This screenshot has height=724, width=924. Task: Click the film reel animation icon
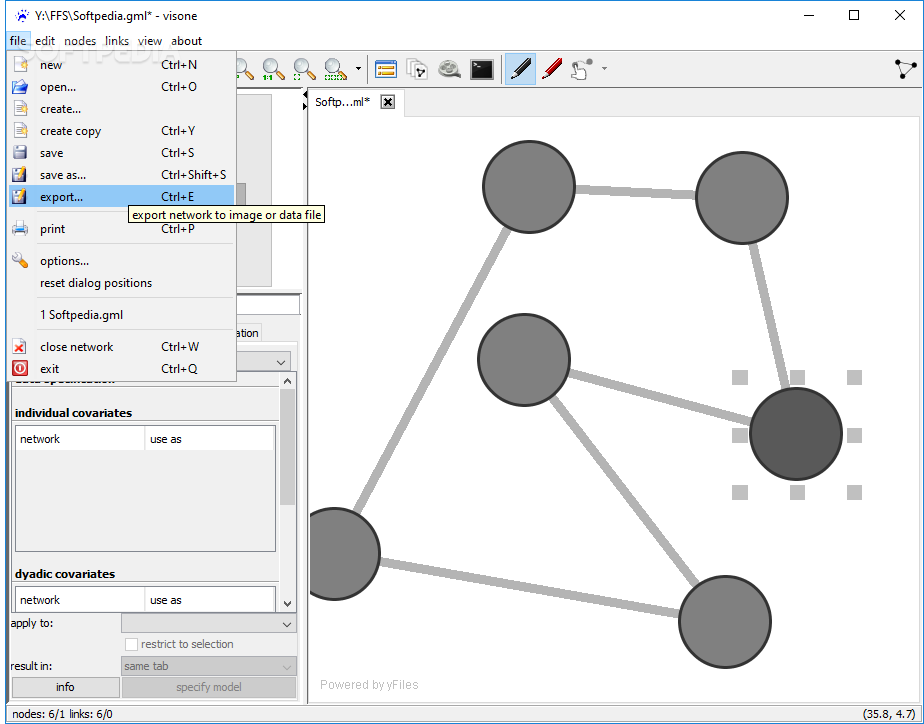pyautogui.click(x=449, y=70)
